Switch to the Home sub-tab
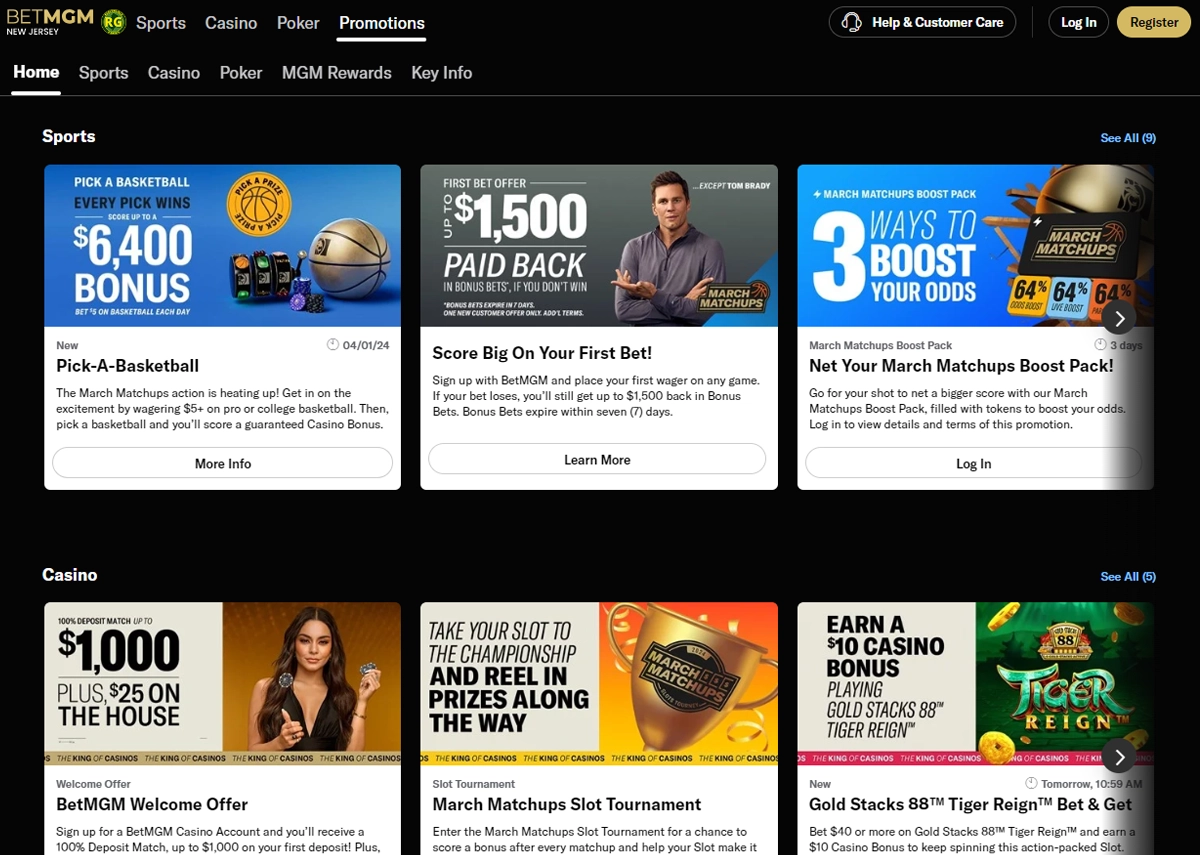Viewport: 1200px width, 855px height. (36, 72)
